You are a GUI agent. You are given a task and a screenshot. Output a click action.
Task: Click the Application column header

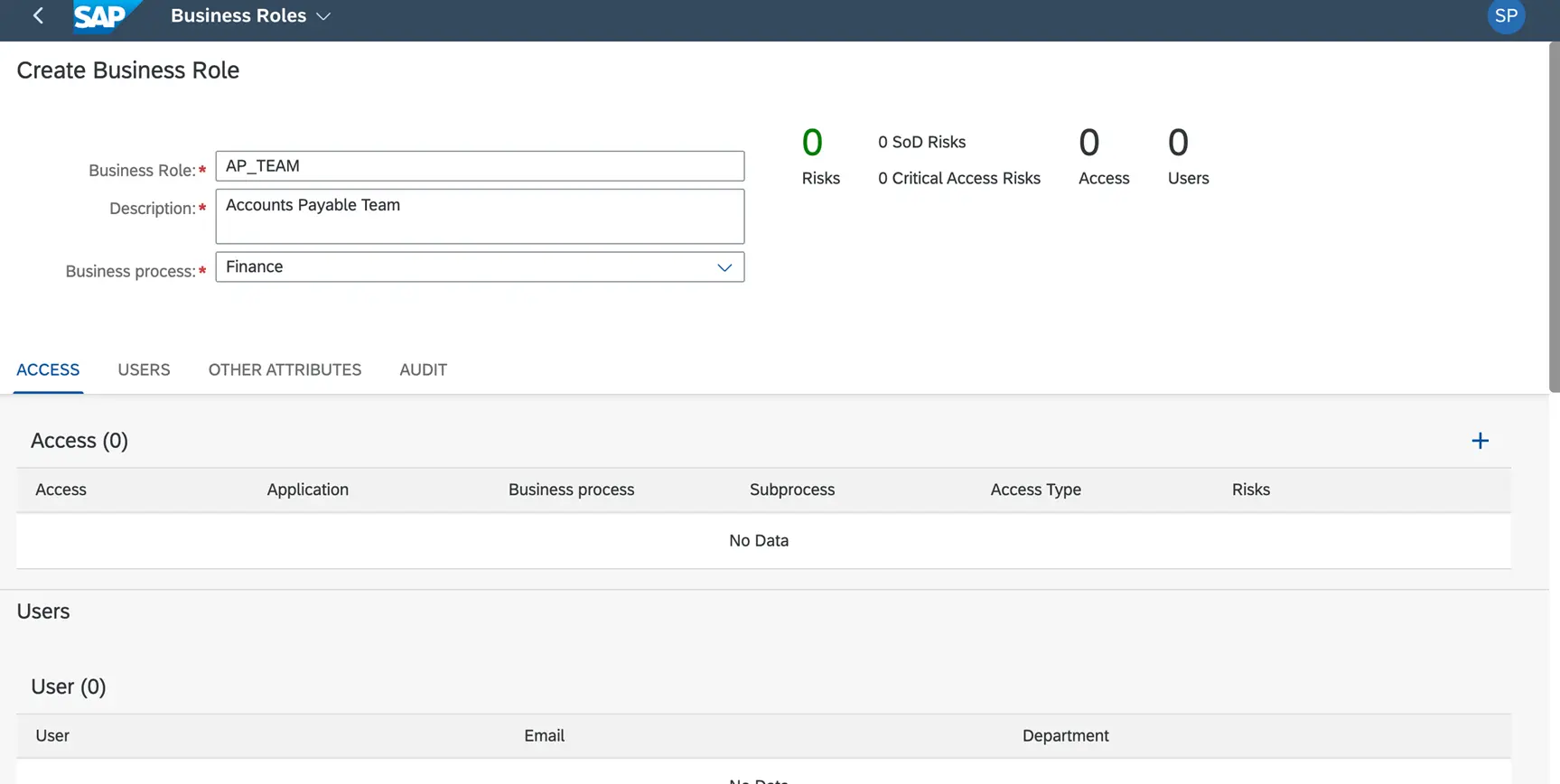point(307,490)
